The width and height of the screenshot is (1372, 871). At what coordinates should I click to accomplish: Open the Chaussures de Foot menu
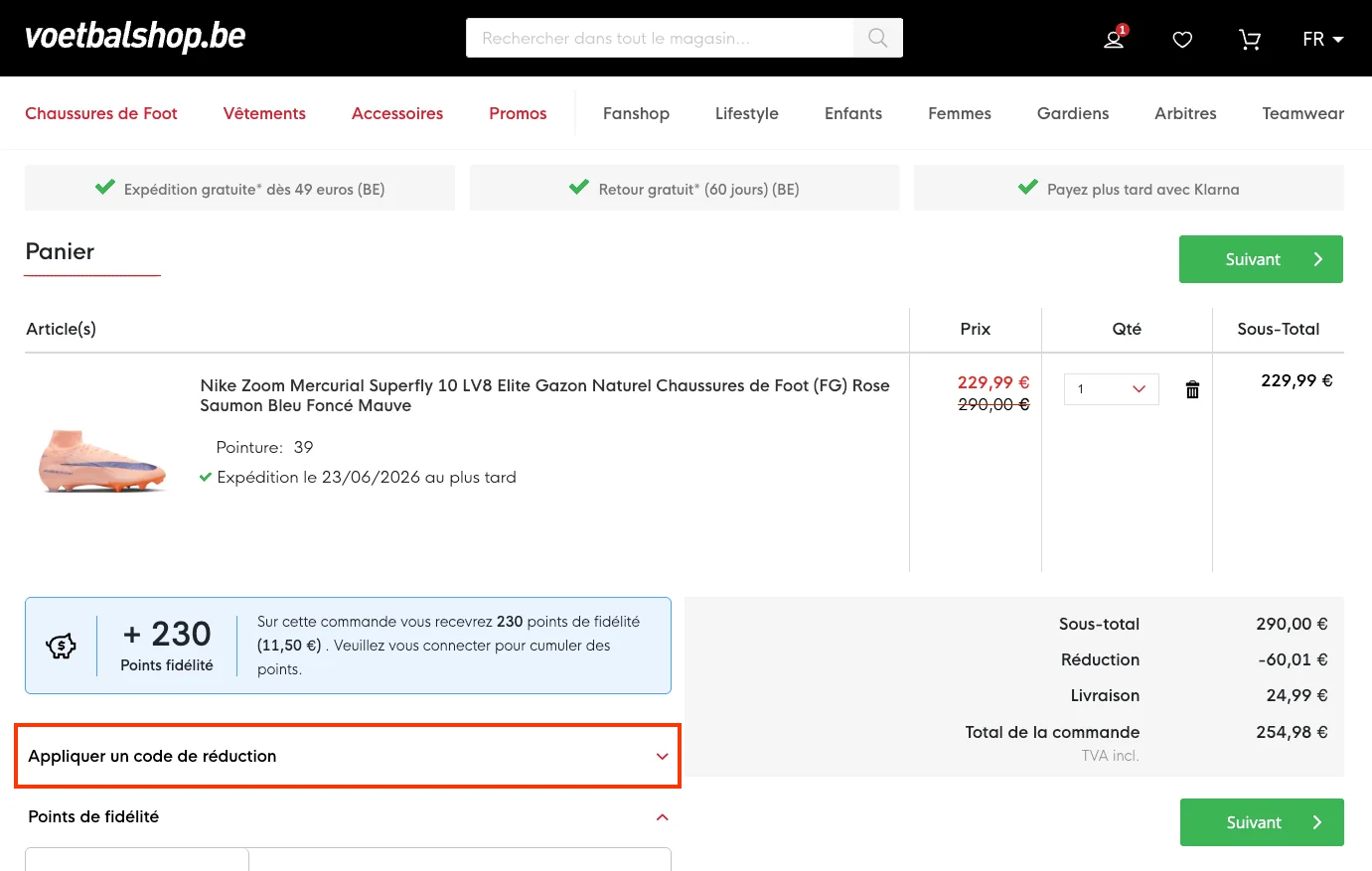pyautogui.click(x=101, y=113)
